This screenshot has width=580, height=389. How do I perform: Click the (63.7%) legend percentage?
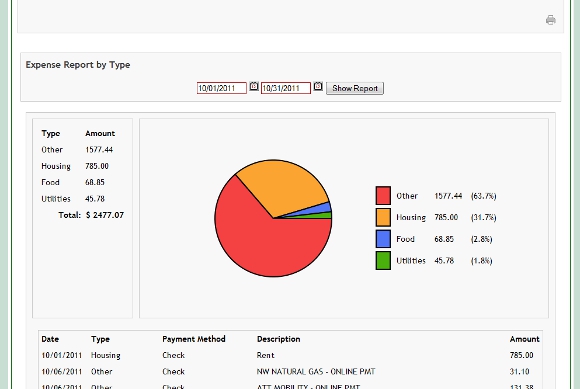tap(483, 196)
